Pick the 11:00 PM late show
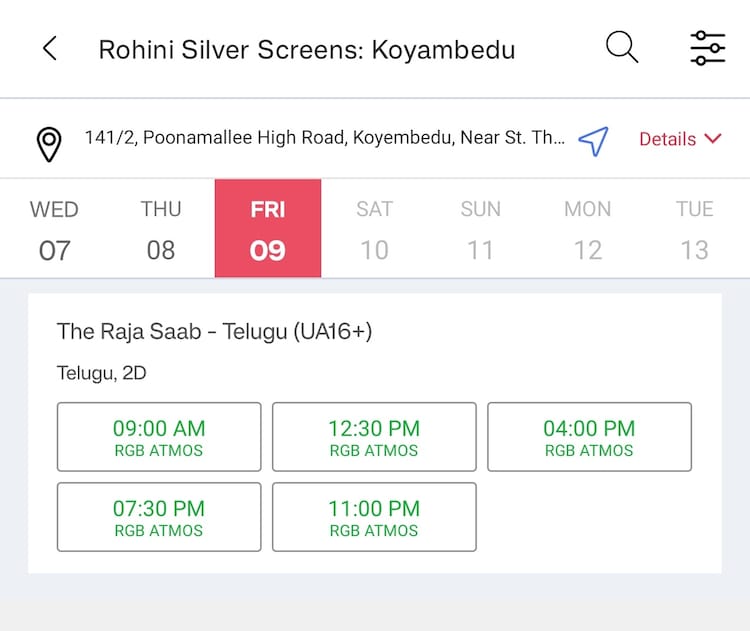The height and width of the screenshot is (631, 750). [x=374, y=517]
